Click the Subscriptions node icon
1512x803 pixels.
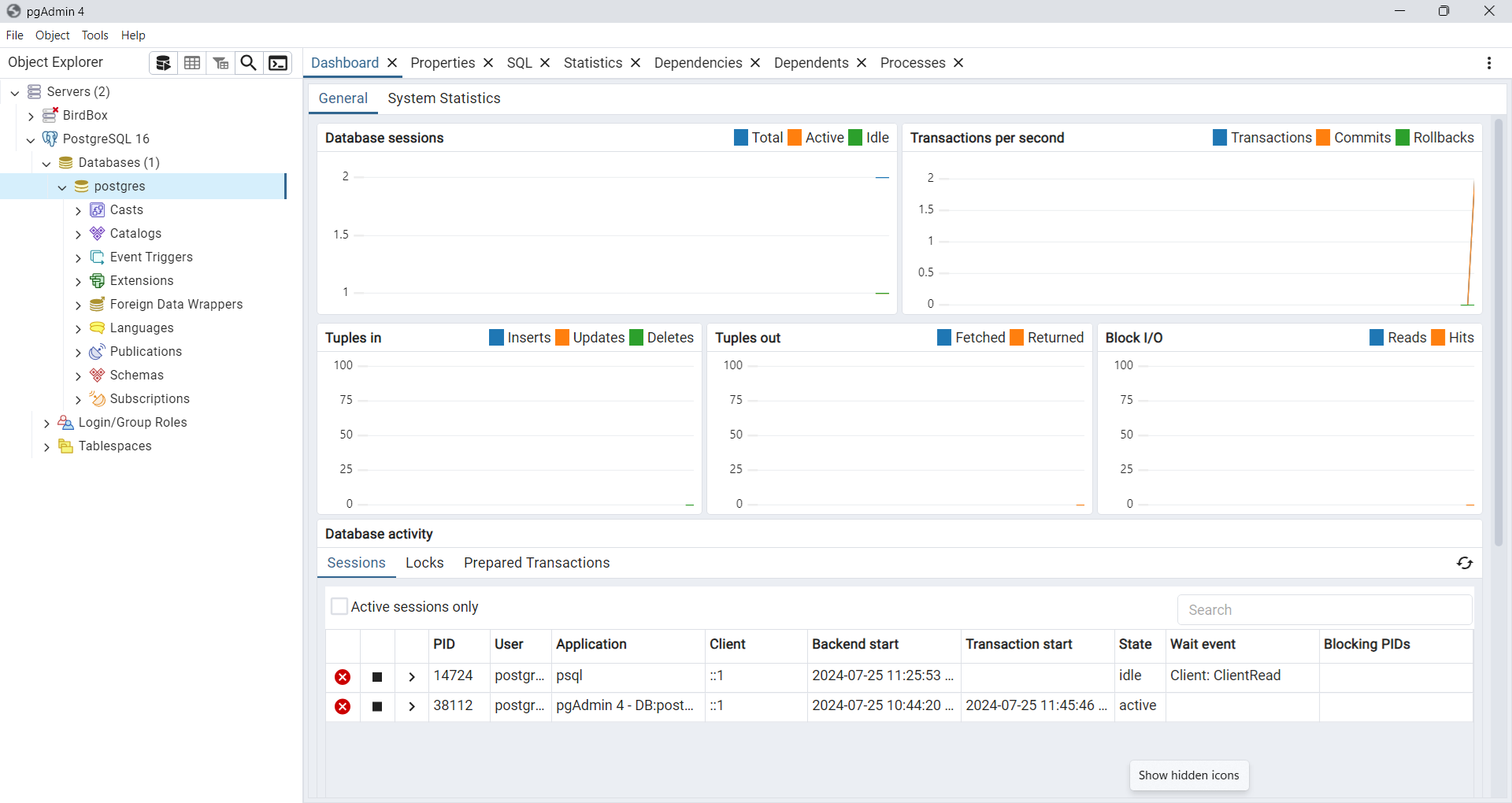pyautogui.click(x=98, y=398)
